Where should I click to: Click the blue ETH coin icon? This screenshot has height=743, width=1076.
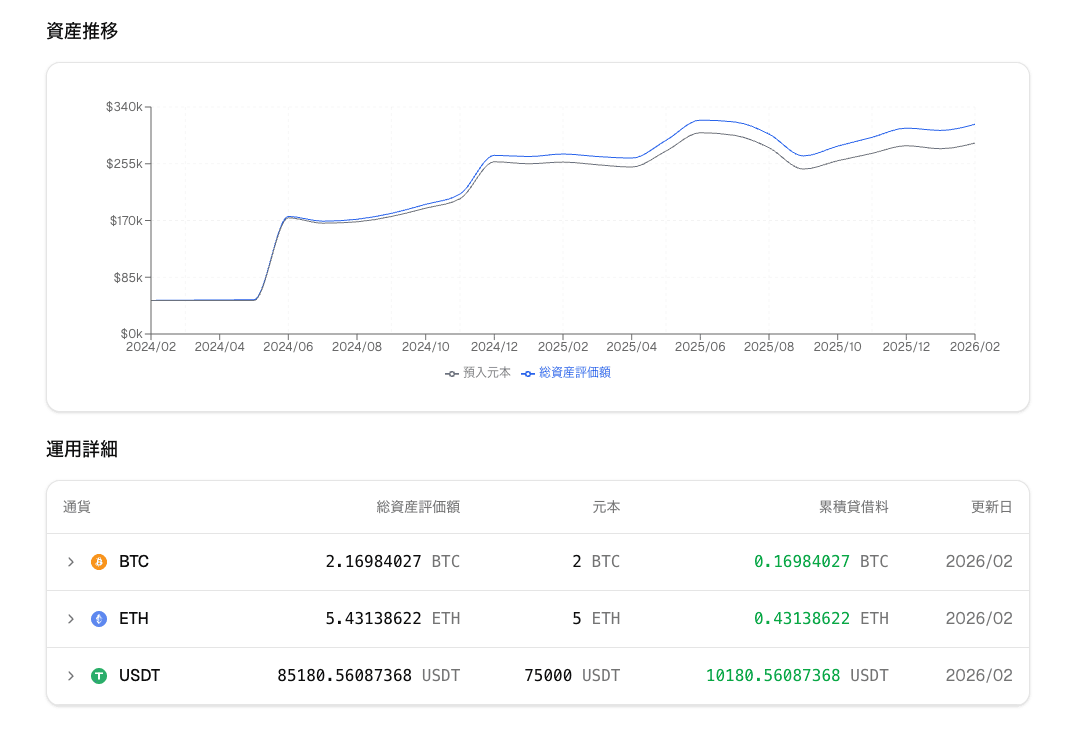click(99, 619)
